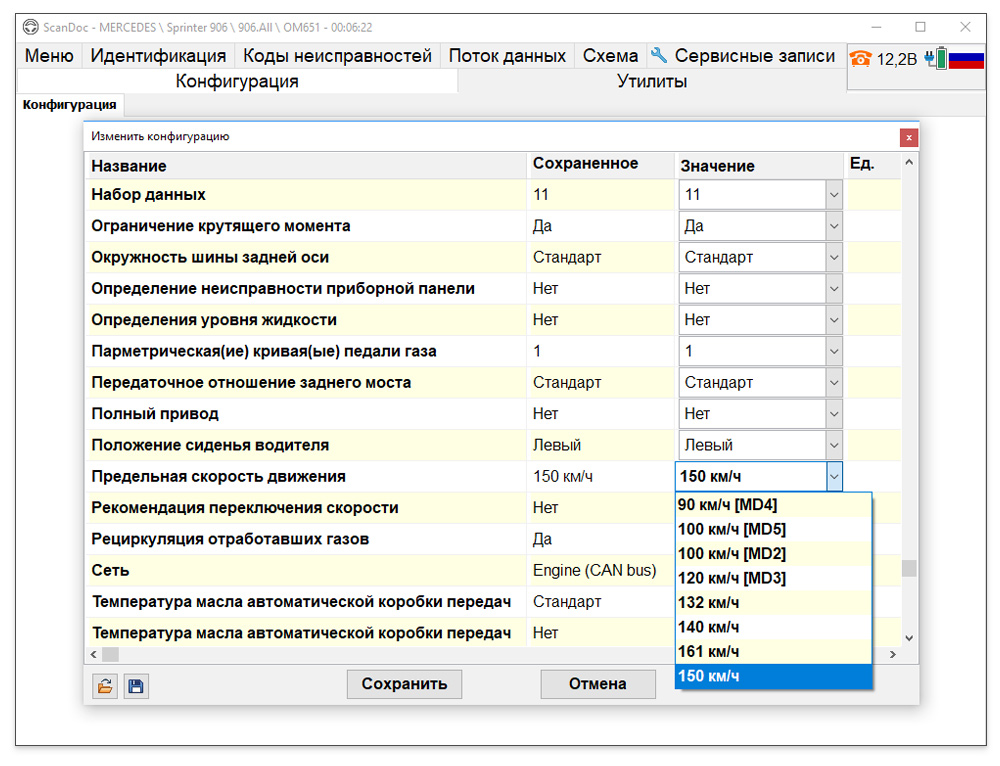Click the battery connection status icon
Screen dimensions: 1000x766
936,59
